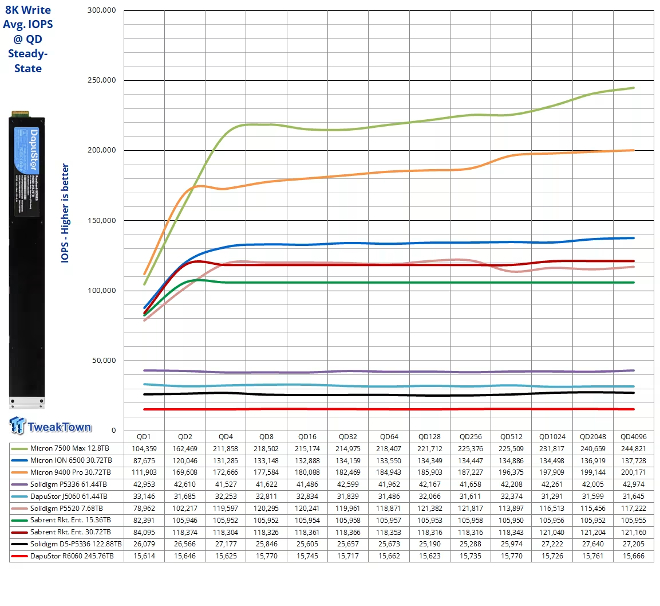Viewport: 660px width, 606px height.
Task: Click the 100,000 y-axis label
Action: (102, 290)
